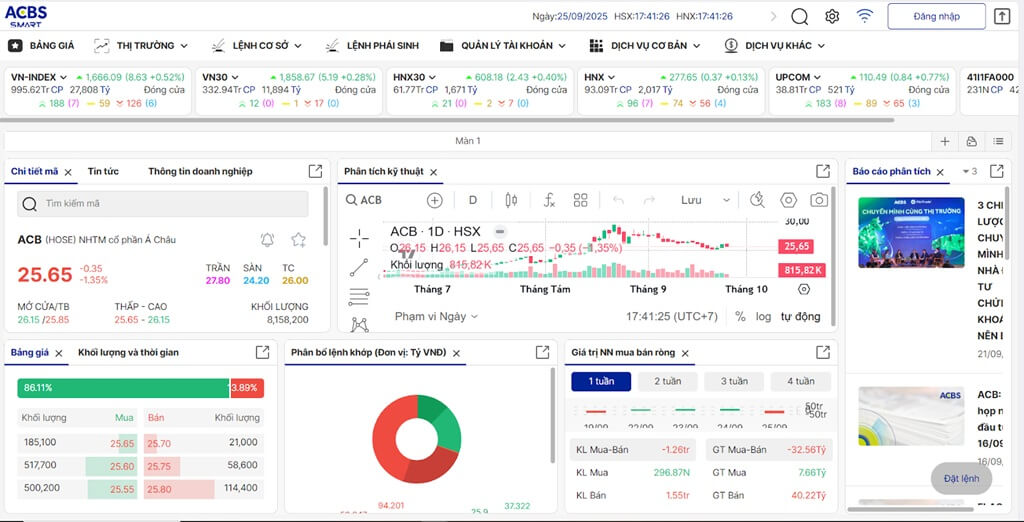Click the add symbol compare plus icon
The width and height of the screenshot is (1024, 522).
[x=434, y=200]
